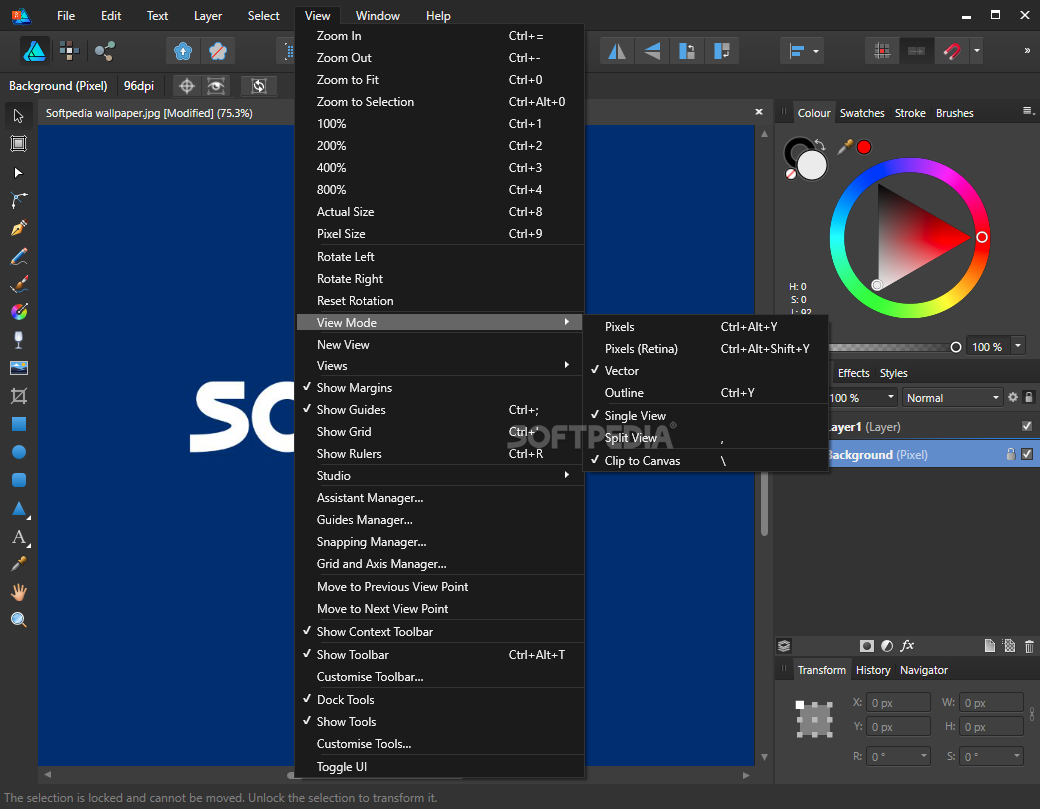Open Snapping Manager...
This screenshot has height=809, width=1040.
440,542
